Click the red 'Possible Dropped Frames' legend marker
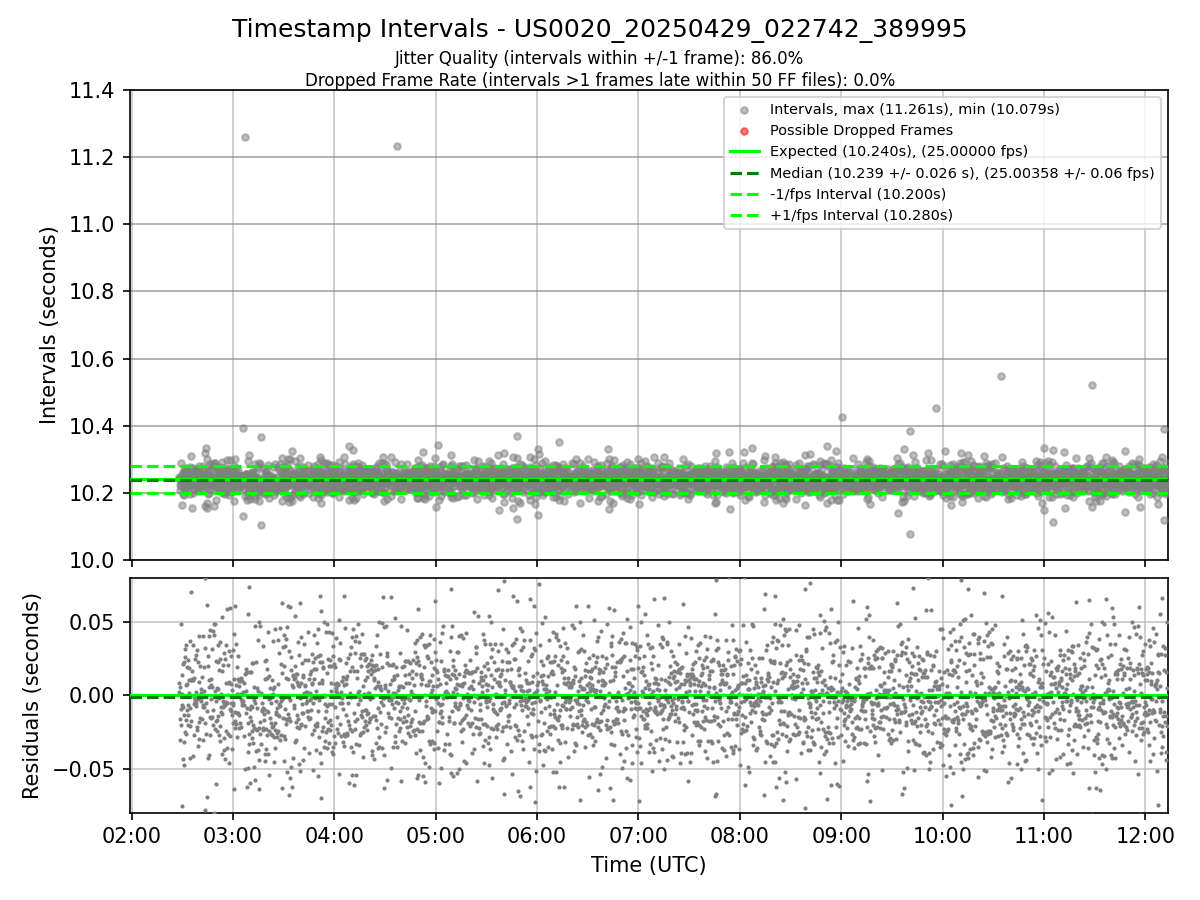 pyautogui.click(x=744, y=130)
